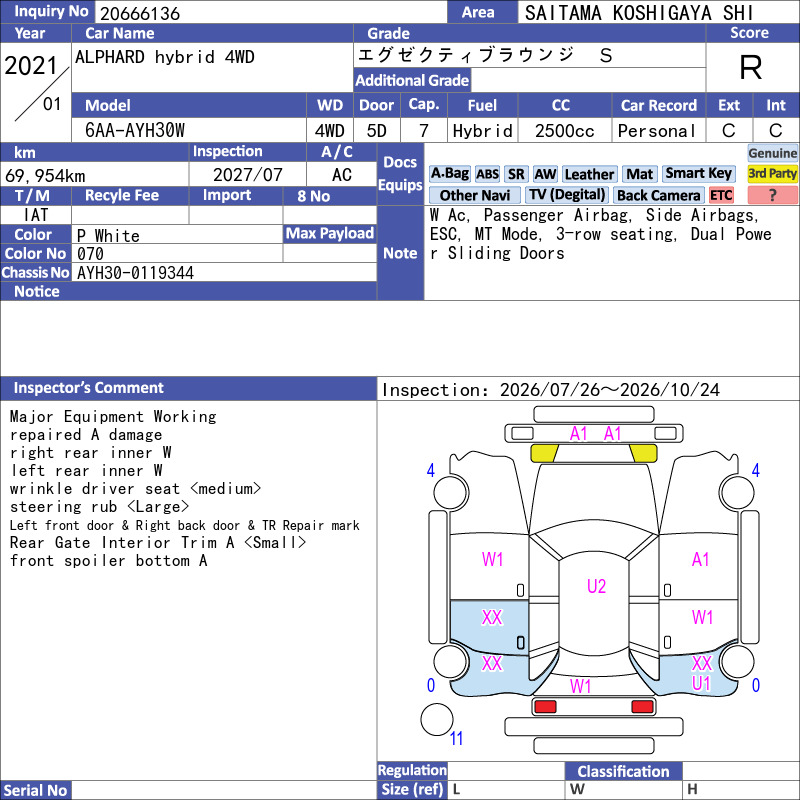Click the W1 mark on rear bumper
The image size is (800, 800).
pyautogui.click(x=581, y=686)
